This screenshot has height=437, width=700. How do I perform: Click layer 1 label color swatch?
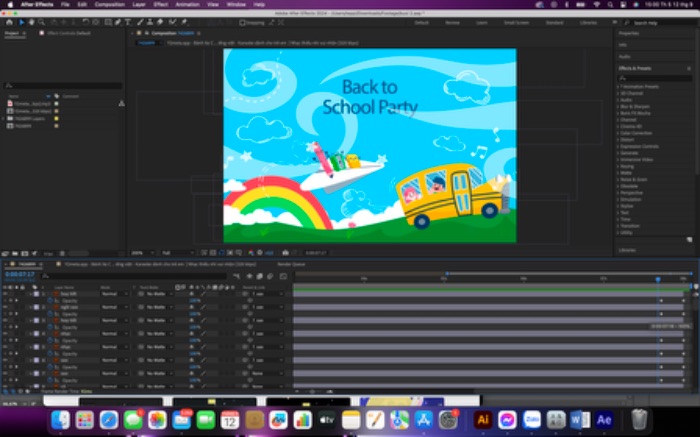pos(37,294)
